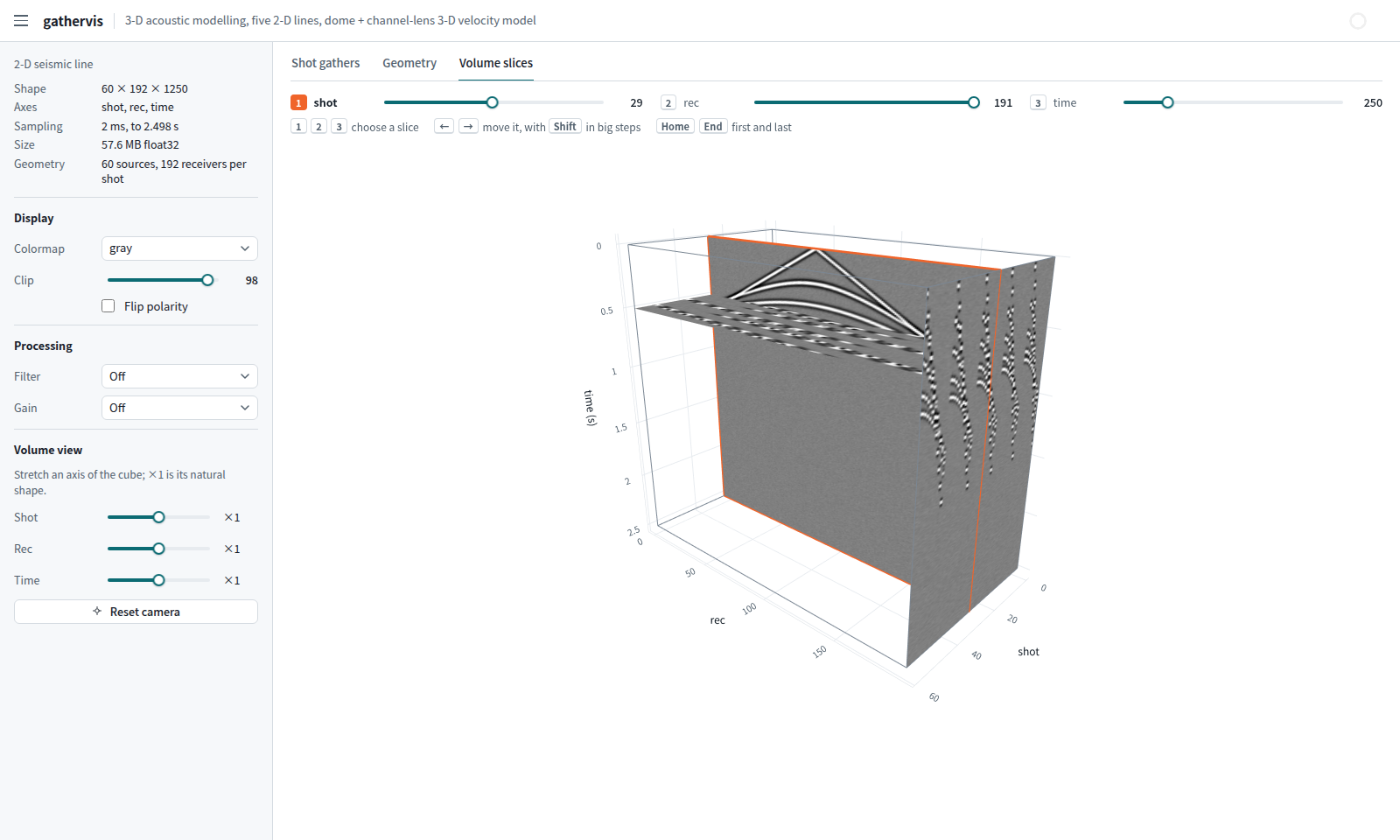Screen dimensions: 1400x840
Task: Click the gathervis app title
Action: click(x=73, y=21)
